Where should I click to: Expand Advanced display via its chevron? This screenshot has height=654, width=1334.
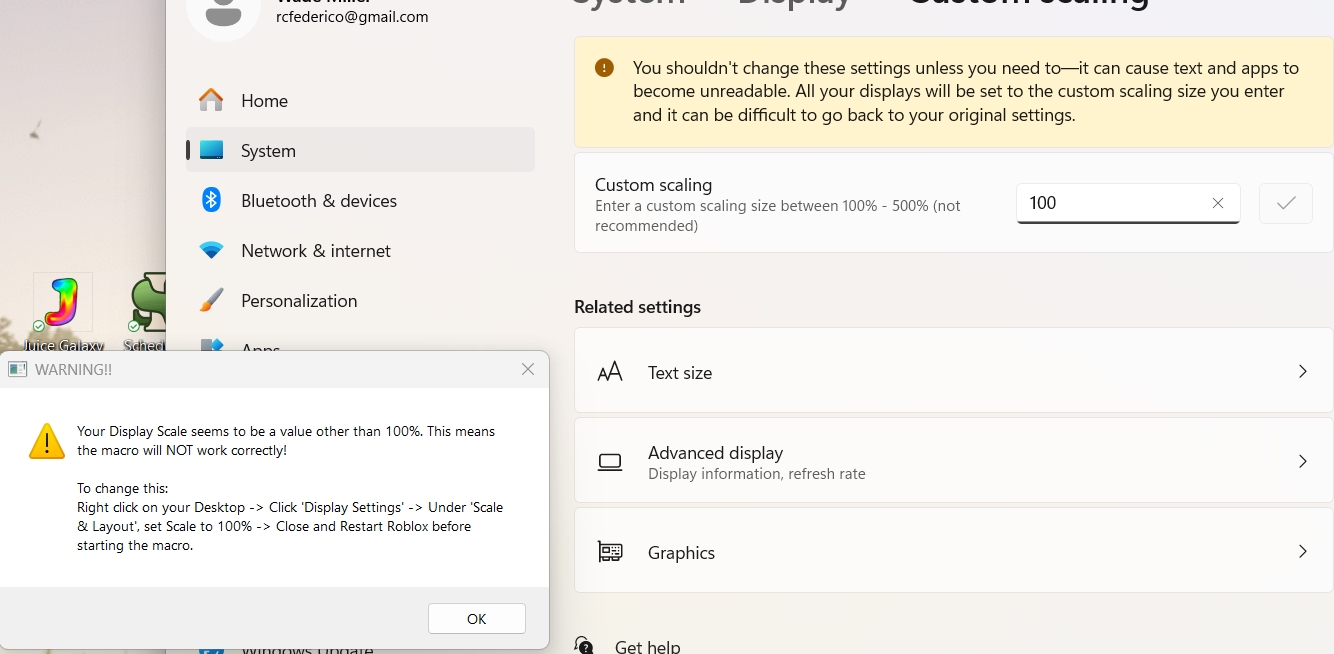(1302, 461)
